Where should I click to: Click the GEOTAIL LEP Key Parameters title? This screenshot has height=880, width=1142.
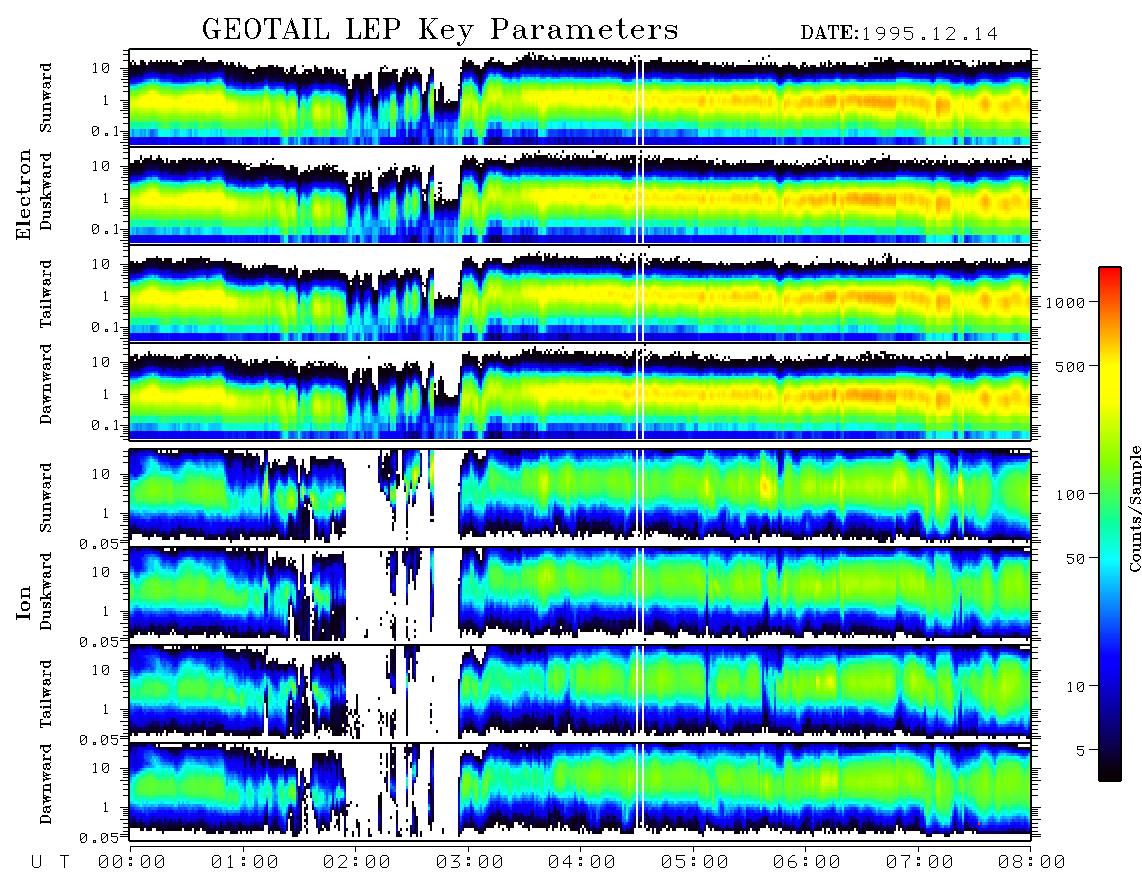pyautogui.click(x=440, y=30)
